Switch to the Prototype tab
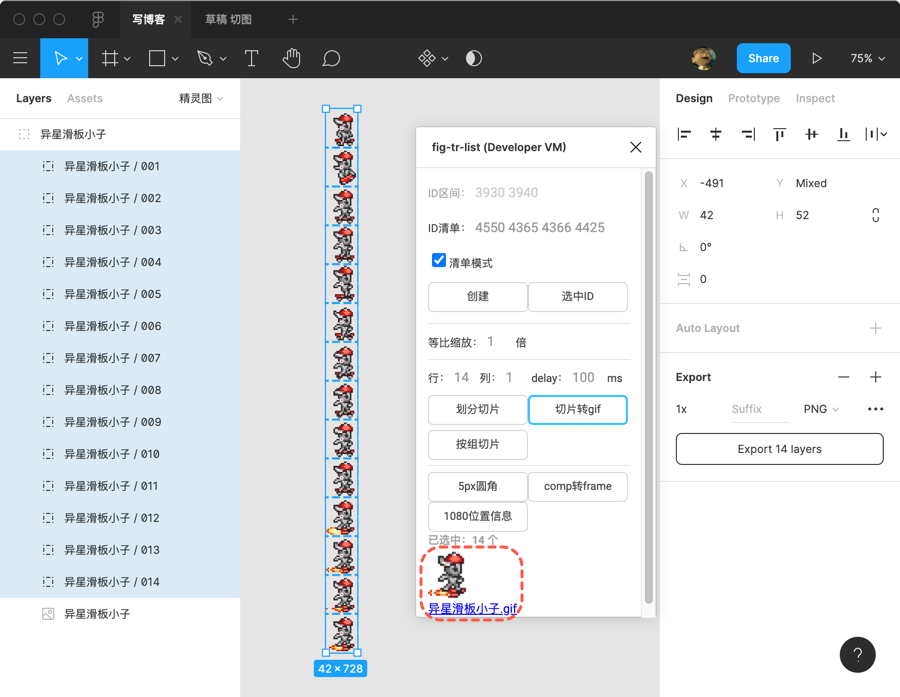 tap(754, 98)
